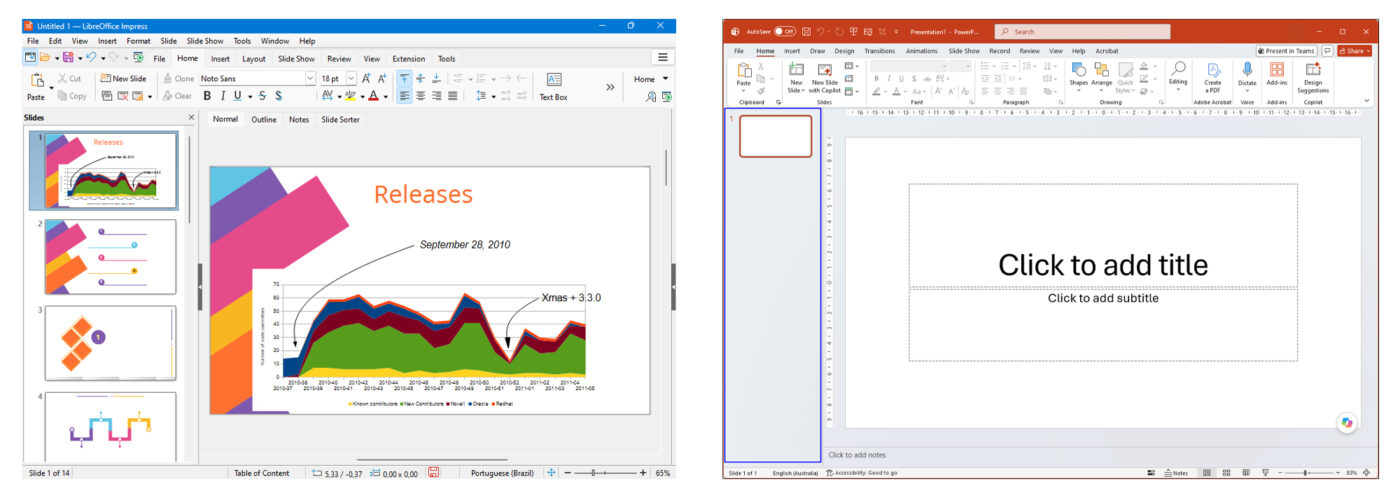
Task: Click New Slide in Impress toolbar
Action: (123, 78)
